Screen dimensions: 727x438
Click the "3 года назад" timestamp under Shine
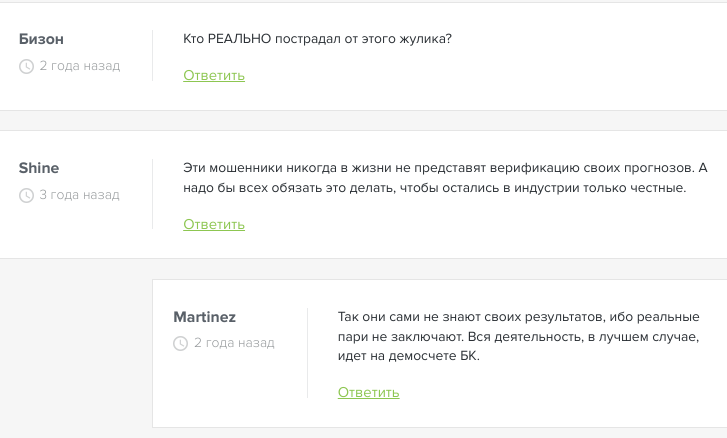(x=79, y=195)
